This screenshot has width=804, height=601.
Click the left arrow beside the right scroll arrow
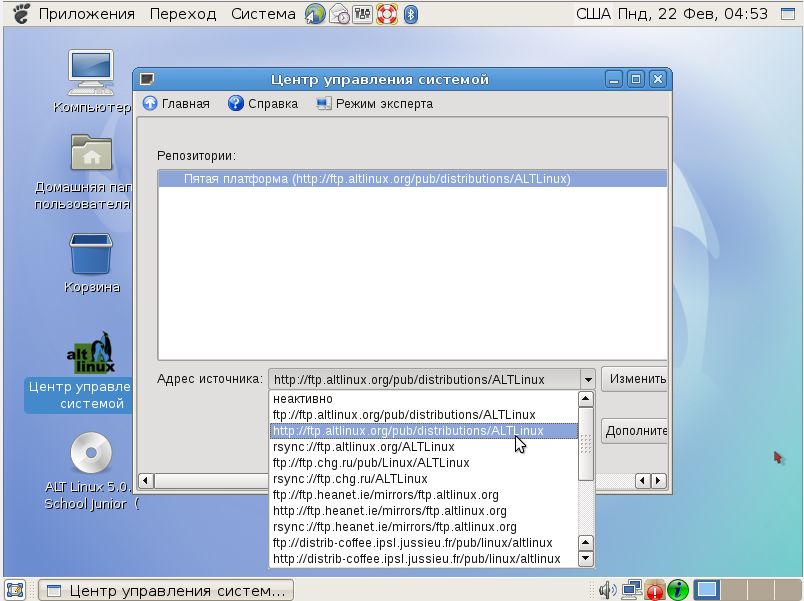click(643, 480)
